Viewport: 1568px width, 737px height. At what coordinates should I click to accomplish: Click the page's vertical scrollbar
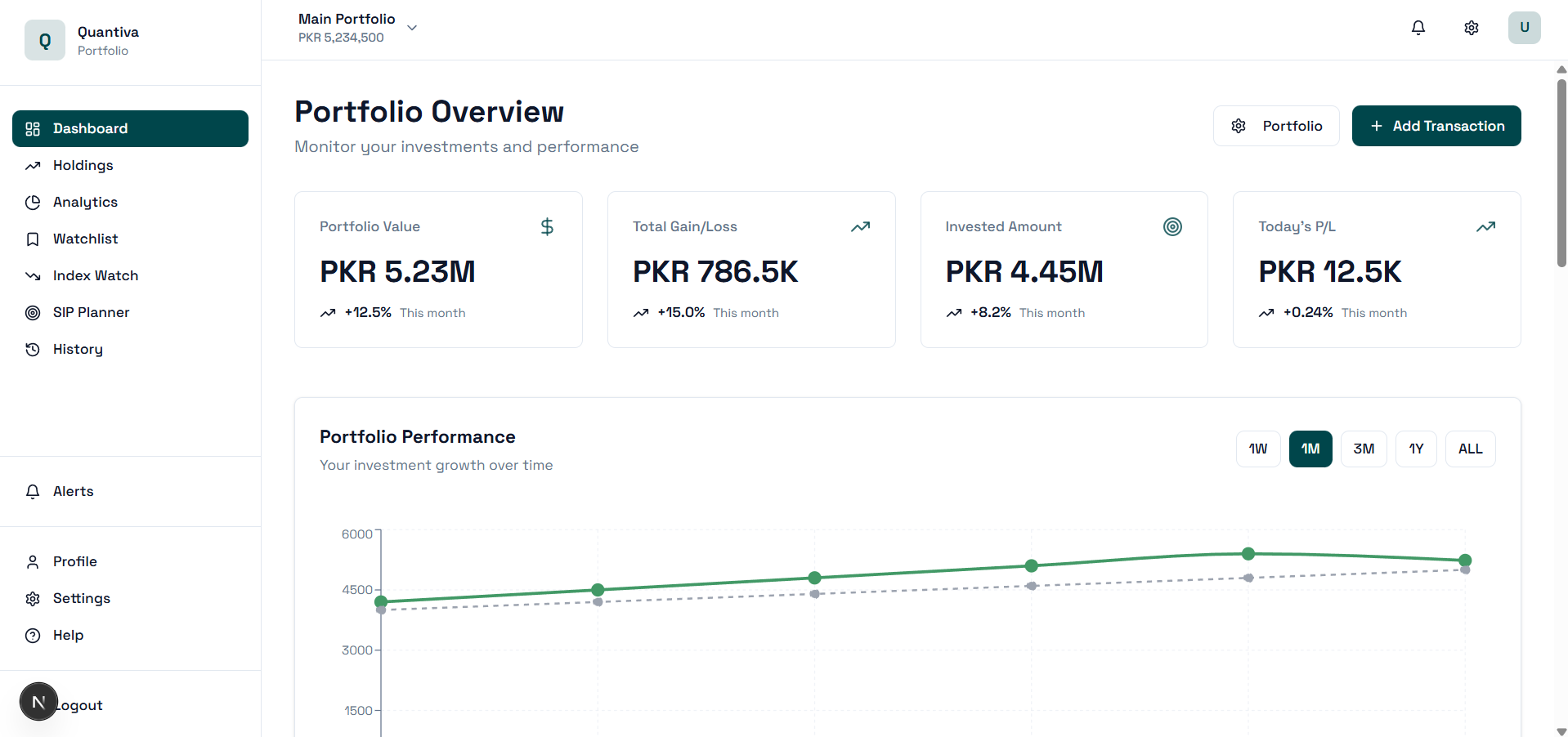(x=1561, y=172)
